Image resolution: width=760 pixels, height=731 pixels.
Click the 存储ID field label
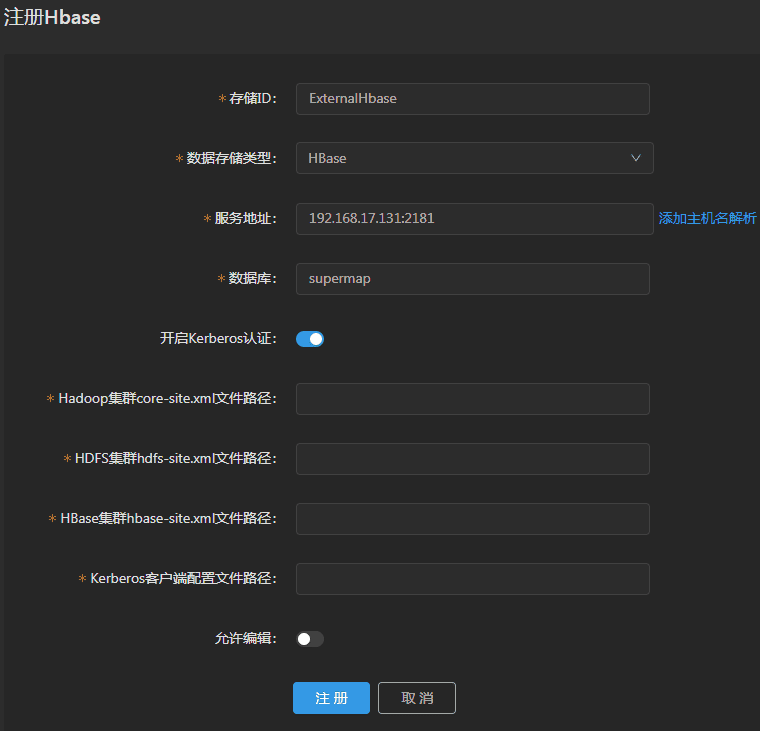pos(251,99)
